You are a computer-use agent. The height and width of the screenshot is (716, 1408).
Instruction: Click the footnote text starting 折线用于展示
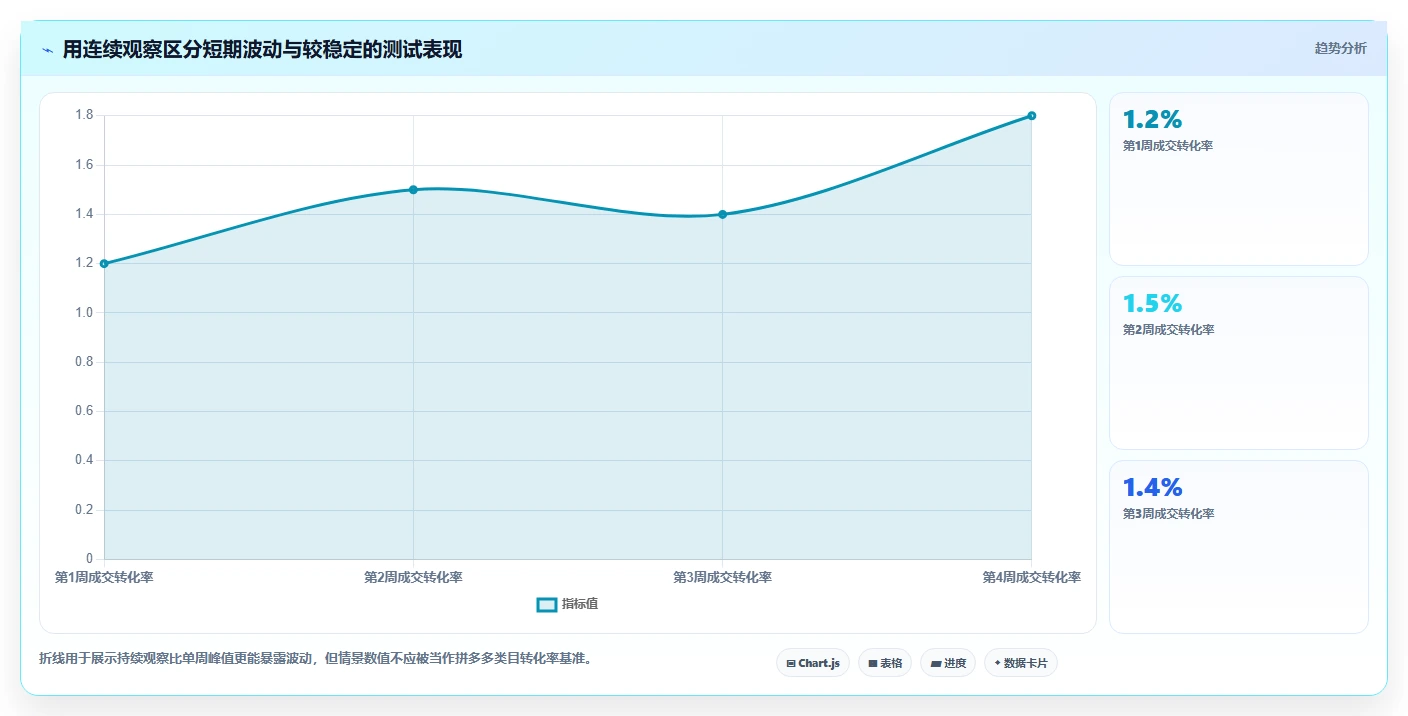tap(315, 658)
